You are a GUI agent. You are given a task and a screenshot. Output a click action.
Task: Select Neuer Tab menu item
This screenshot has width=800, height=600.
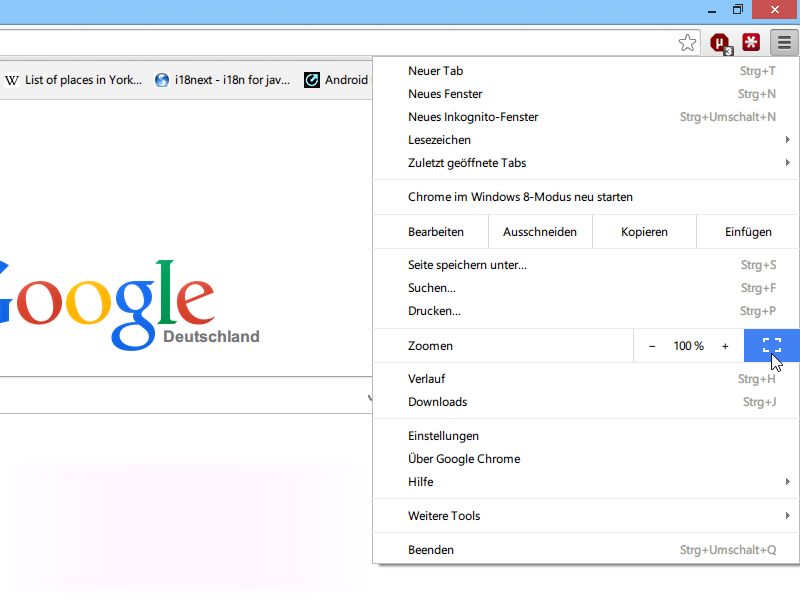tap(586, 71)
